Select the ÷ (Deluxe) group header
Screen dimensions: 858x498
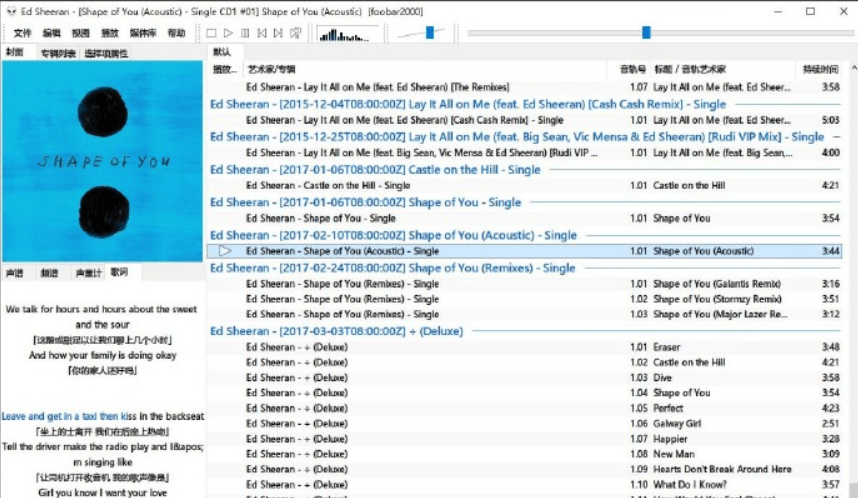tap(525, 331)
